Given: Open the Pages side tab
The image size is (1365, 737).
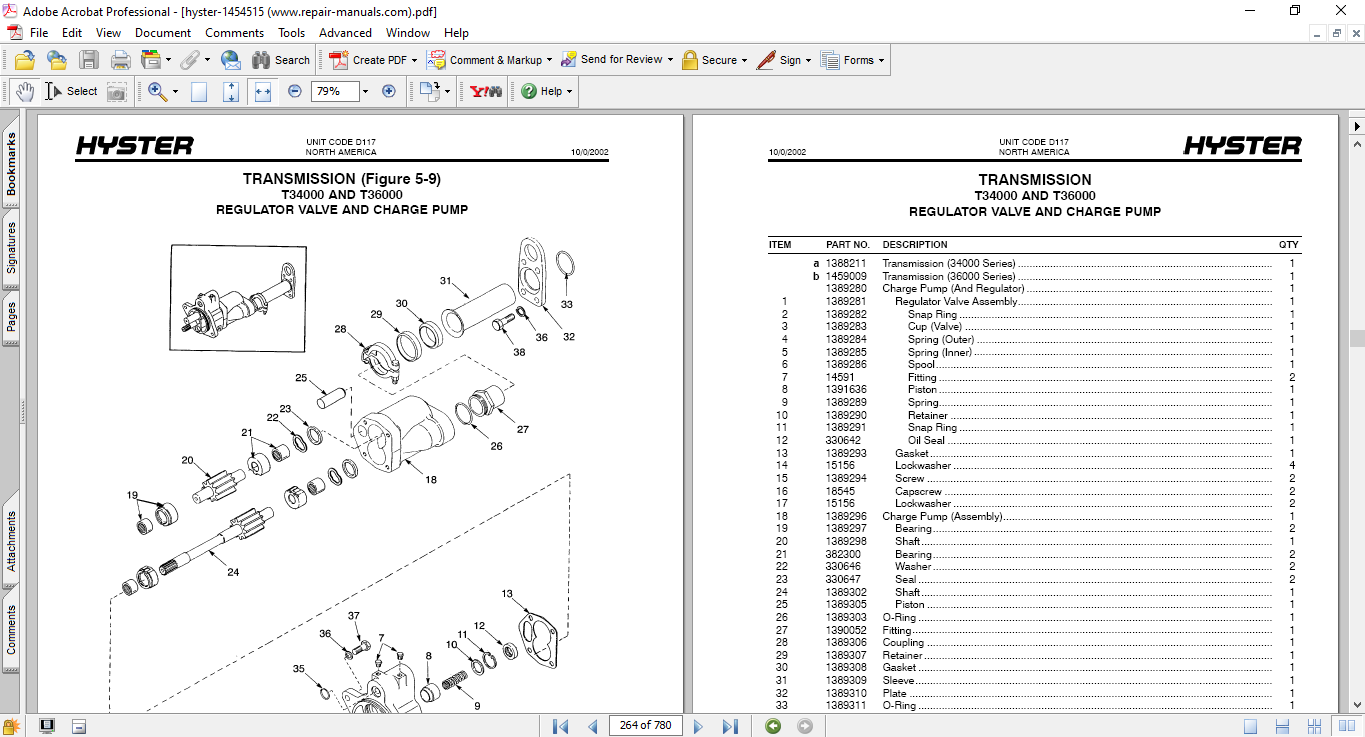Looking at the screenshot, I should click(x=11, y=319).
